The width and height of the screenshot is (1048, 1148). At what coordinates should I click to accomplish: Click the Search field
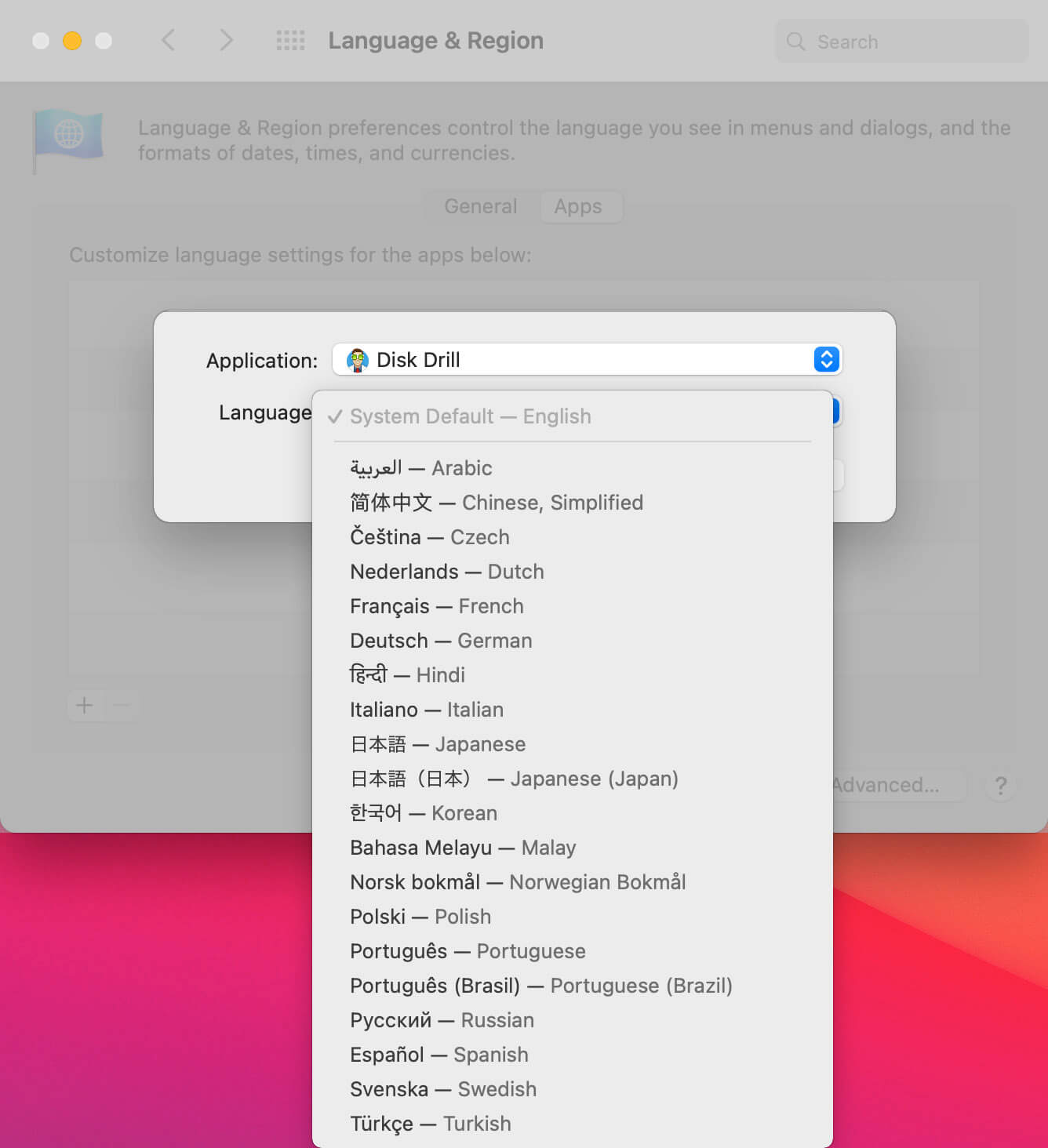pos(901,42)
